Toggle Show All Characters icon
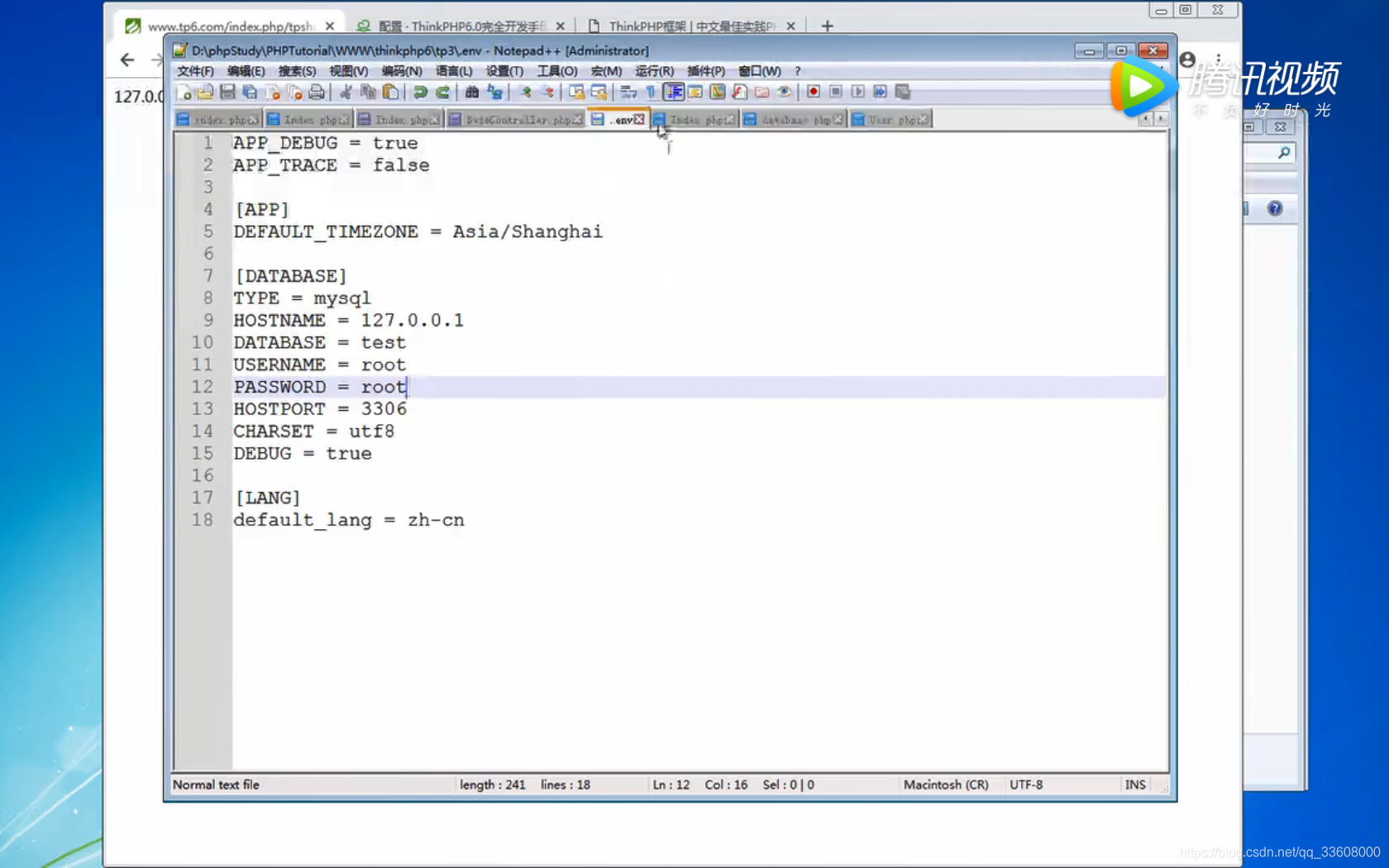Image resolution: width=1389 pixels, height=868 pixels. click(x=651, y=92)
